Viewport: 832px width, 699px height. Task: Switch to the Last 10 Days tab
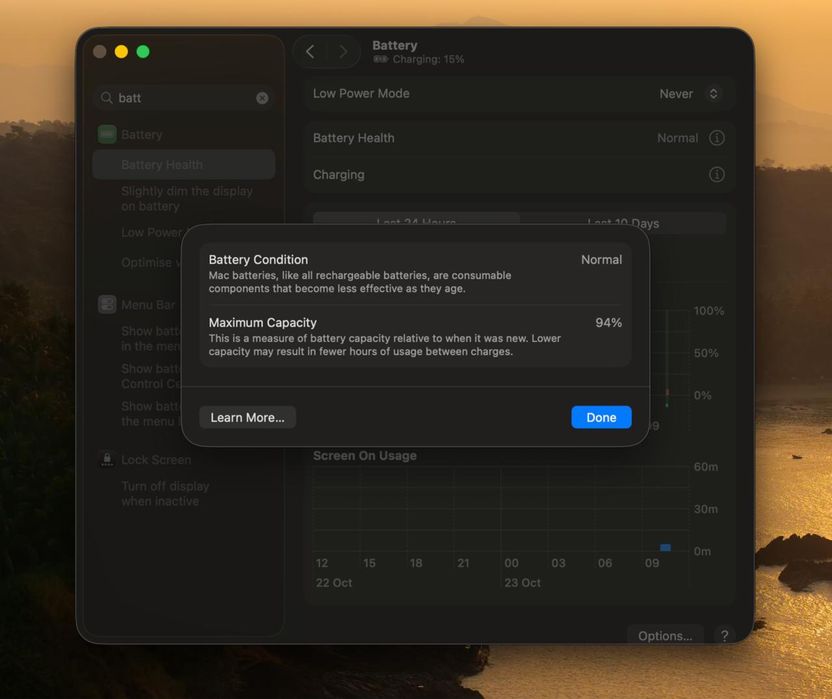coord(623,223)
